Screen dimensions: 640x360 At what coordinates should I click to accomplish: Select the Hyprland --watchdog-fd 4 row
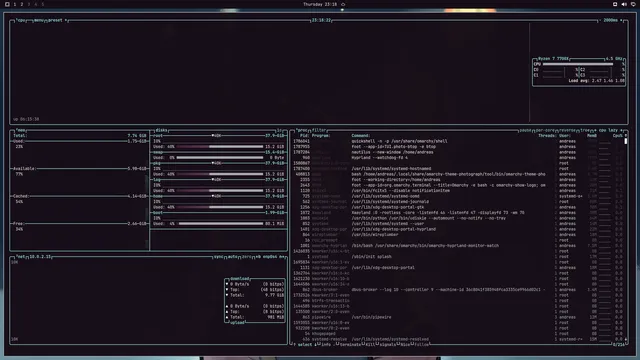457,158
